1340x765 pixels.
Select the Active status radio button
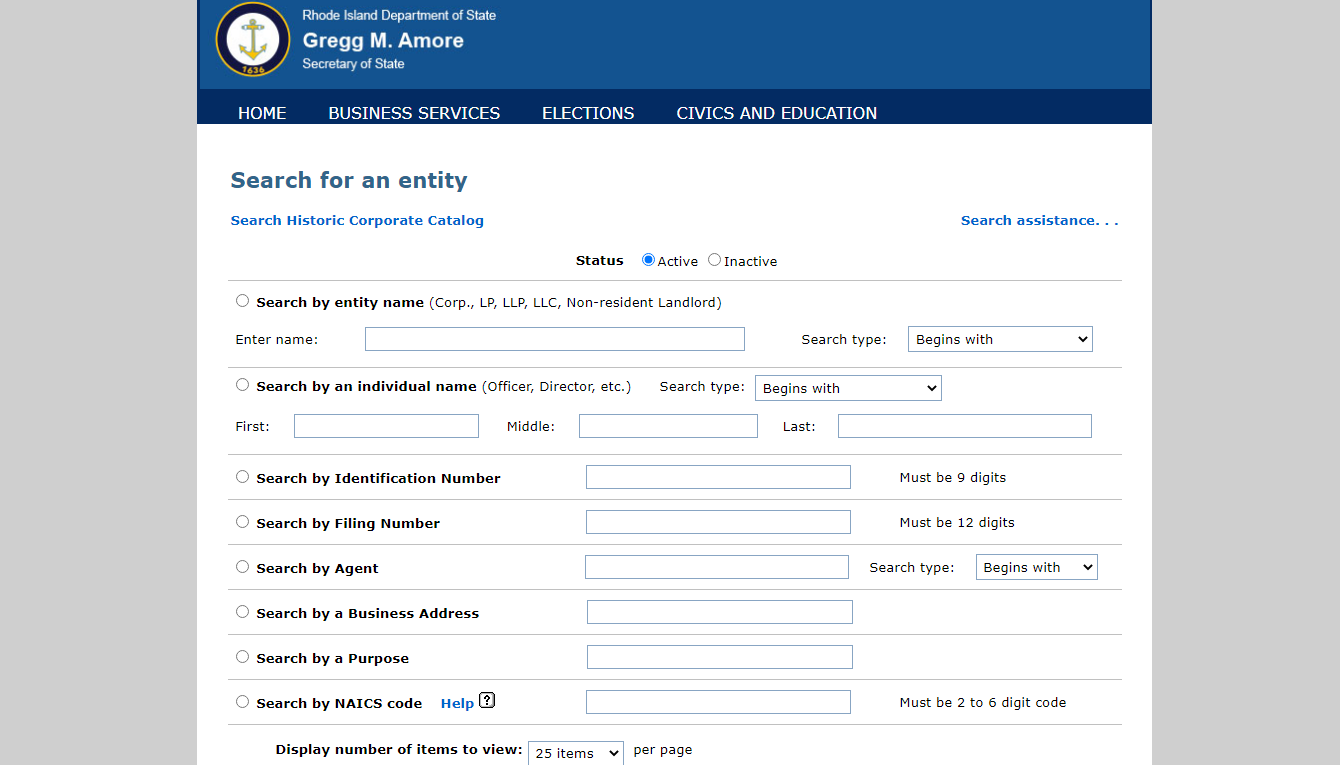tap(648, 260)
